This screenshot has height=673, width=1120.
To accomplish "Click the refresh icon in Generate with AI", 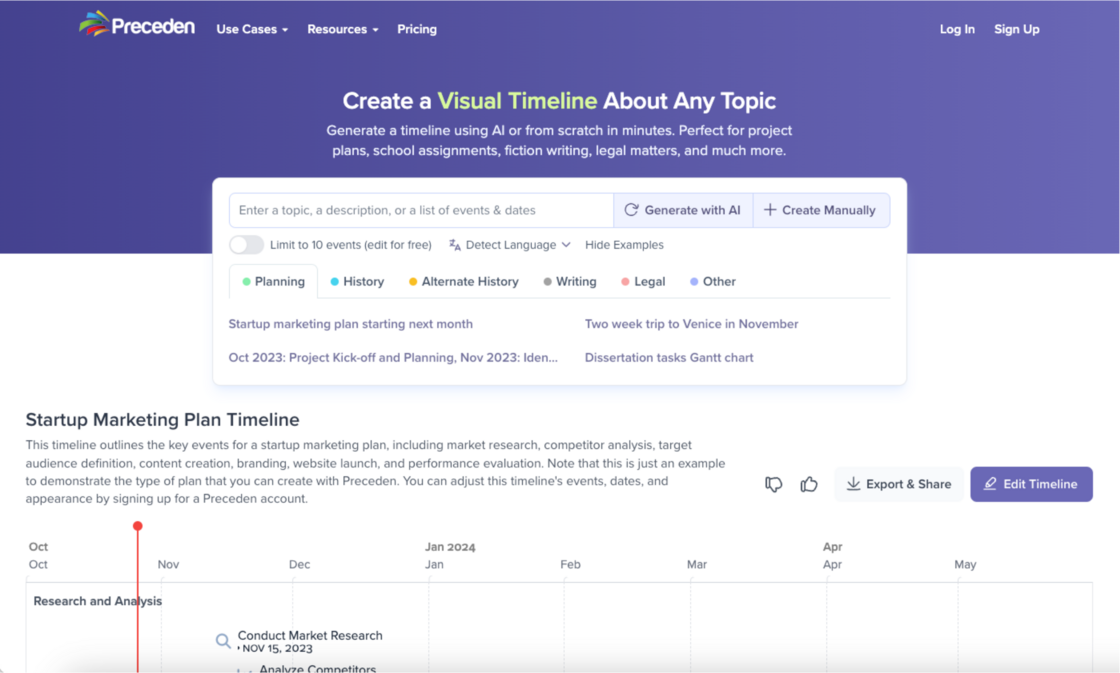I will pyautogui.click(x=631, y=210).
